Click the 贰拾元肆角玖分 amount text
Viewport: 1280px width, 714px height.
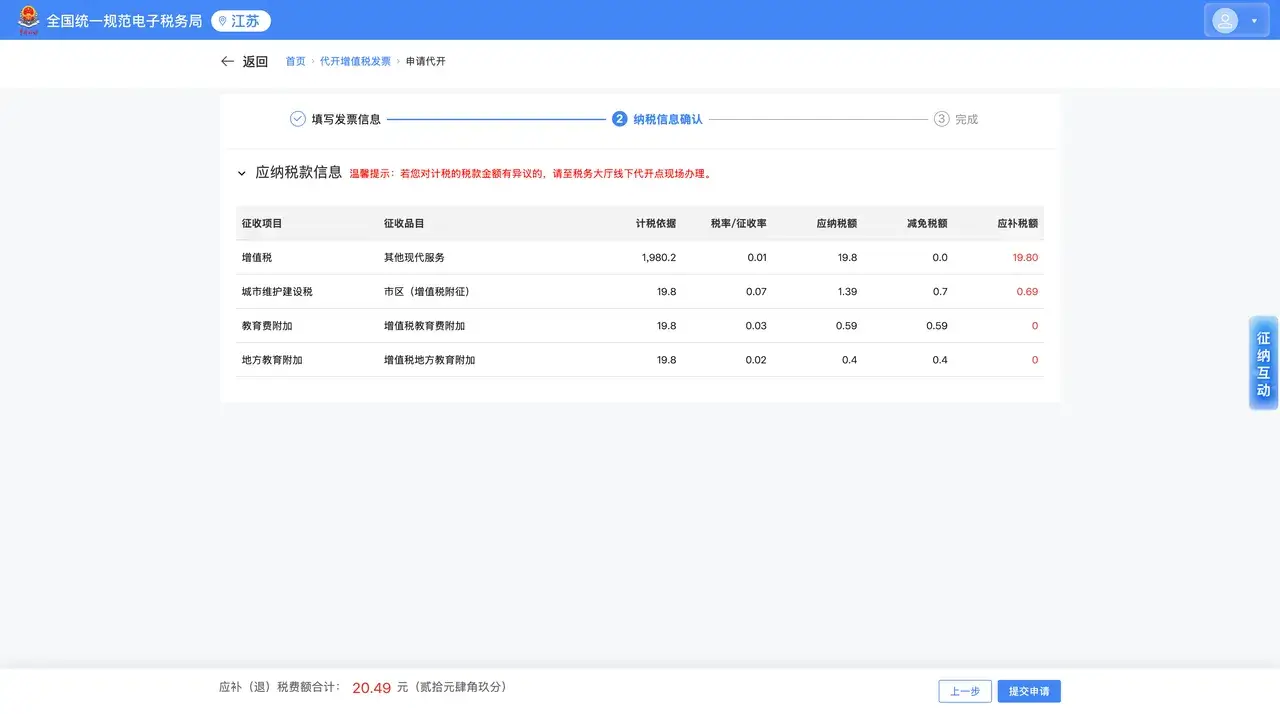460,688
